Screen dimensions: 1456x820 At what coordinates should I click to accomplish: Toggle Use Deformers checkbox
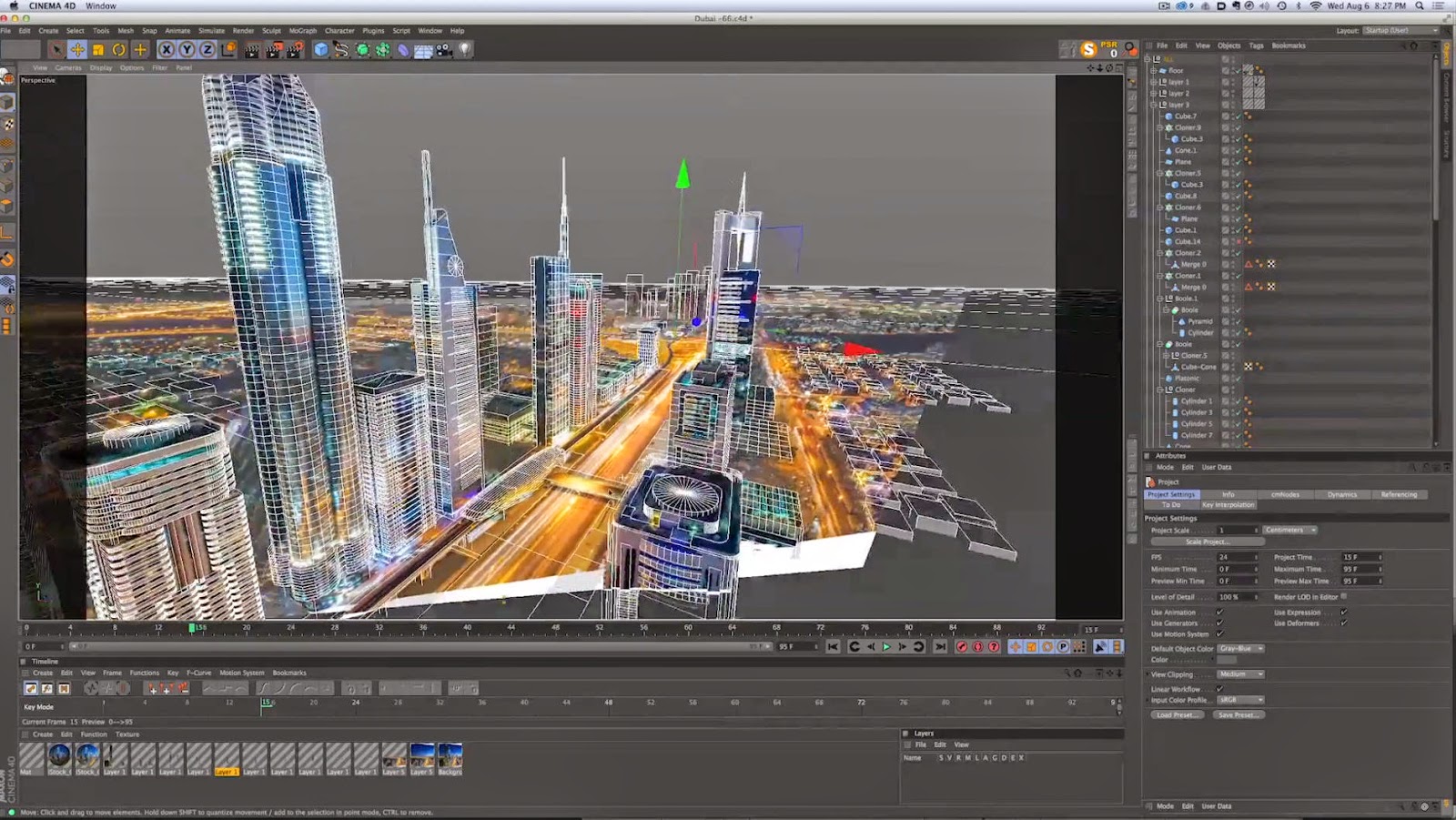click(1343, 623)
